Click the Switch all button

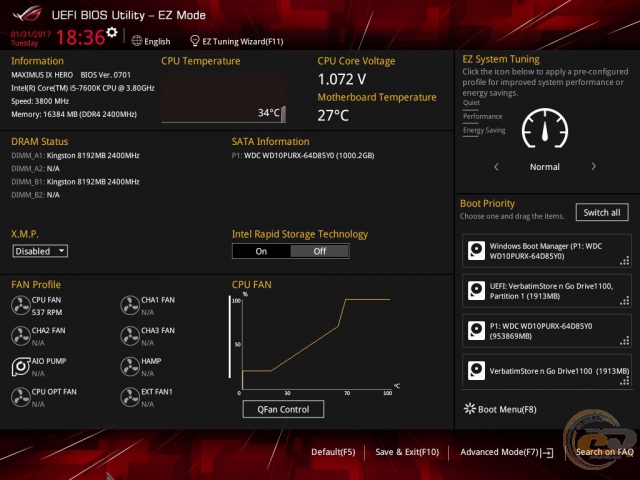(x=602, y=212)
